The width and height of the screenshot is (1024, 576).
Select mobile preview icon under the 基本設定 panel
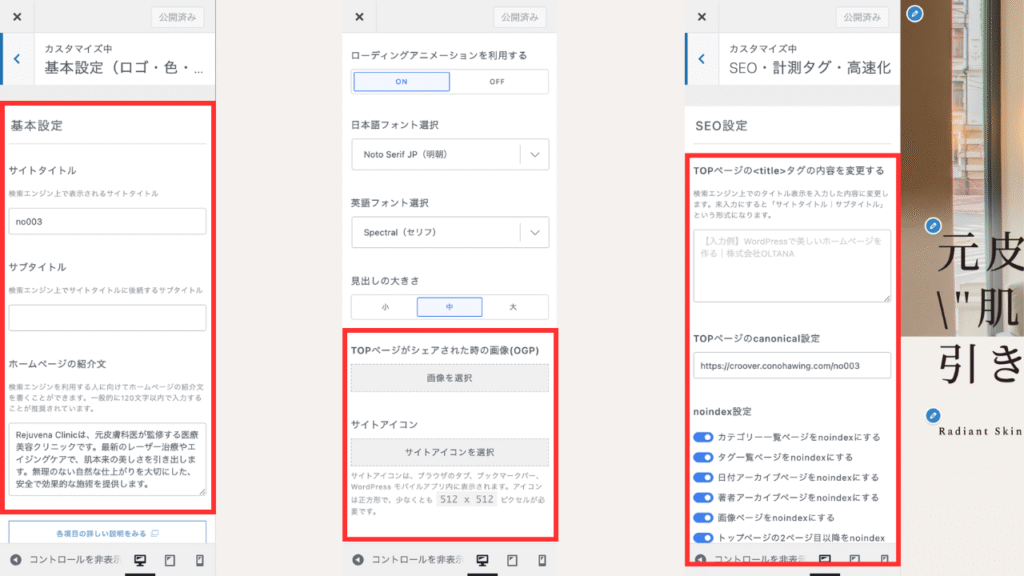point(199,560)
